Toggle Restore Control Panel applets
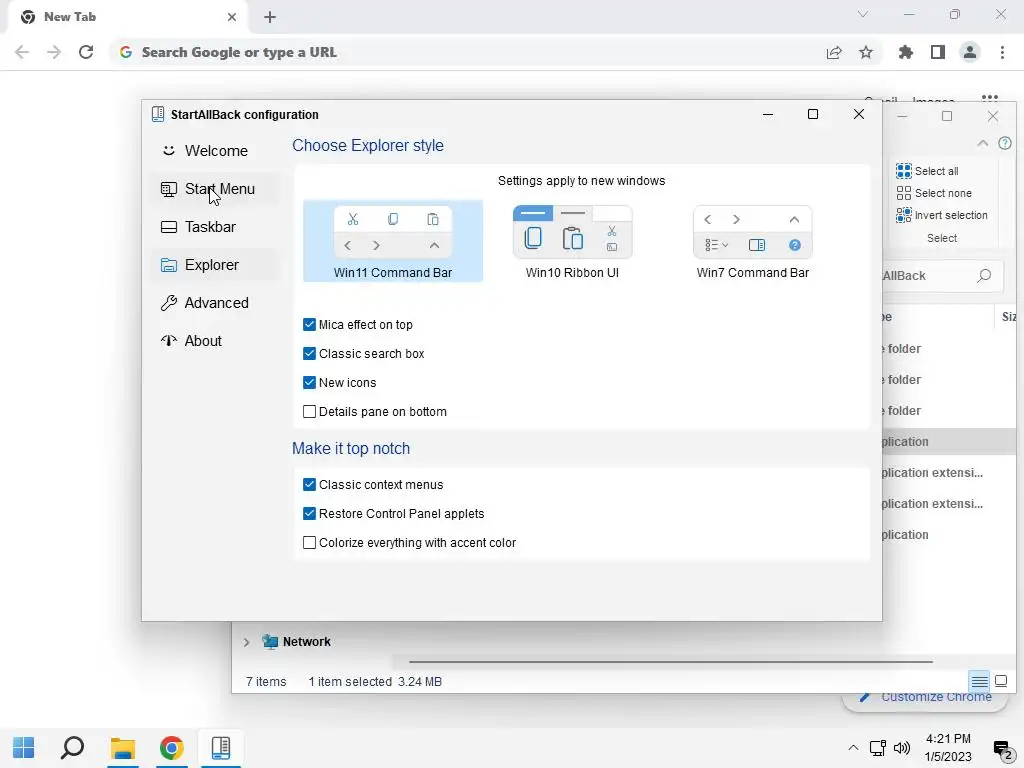The width and height of the screenshot is (1024, 768). pyautogui.click(x=310, y=513)
